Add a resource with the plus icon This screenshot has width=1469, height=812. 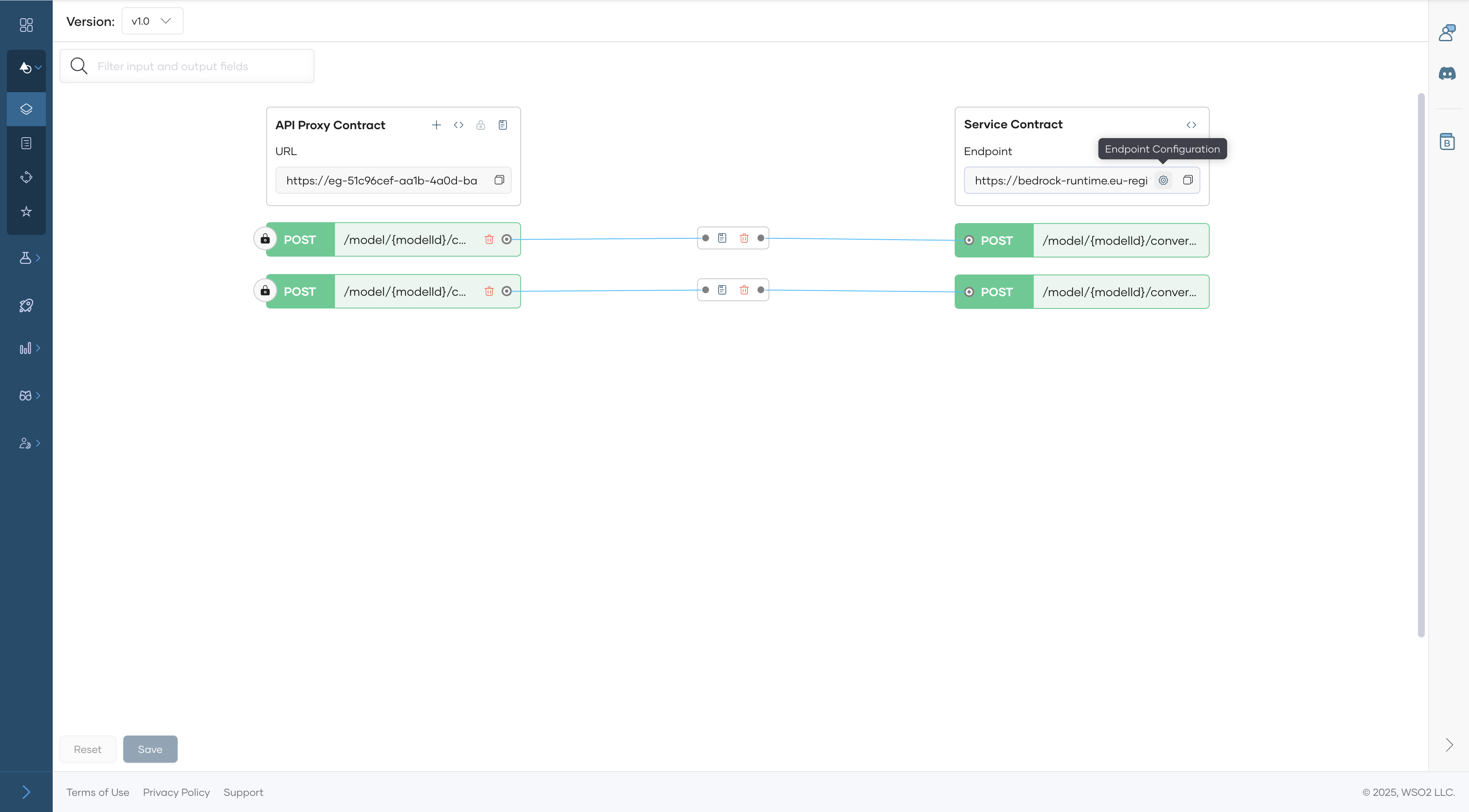tap(436, 125)
